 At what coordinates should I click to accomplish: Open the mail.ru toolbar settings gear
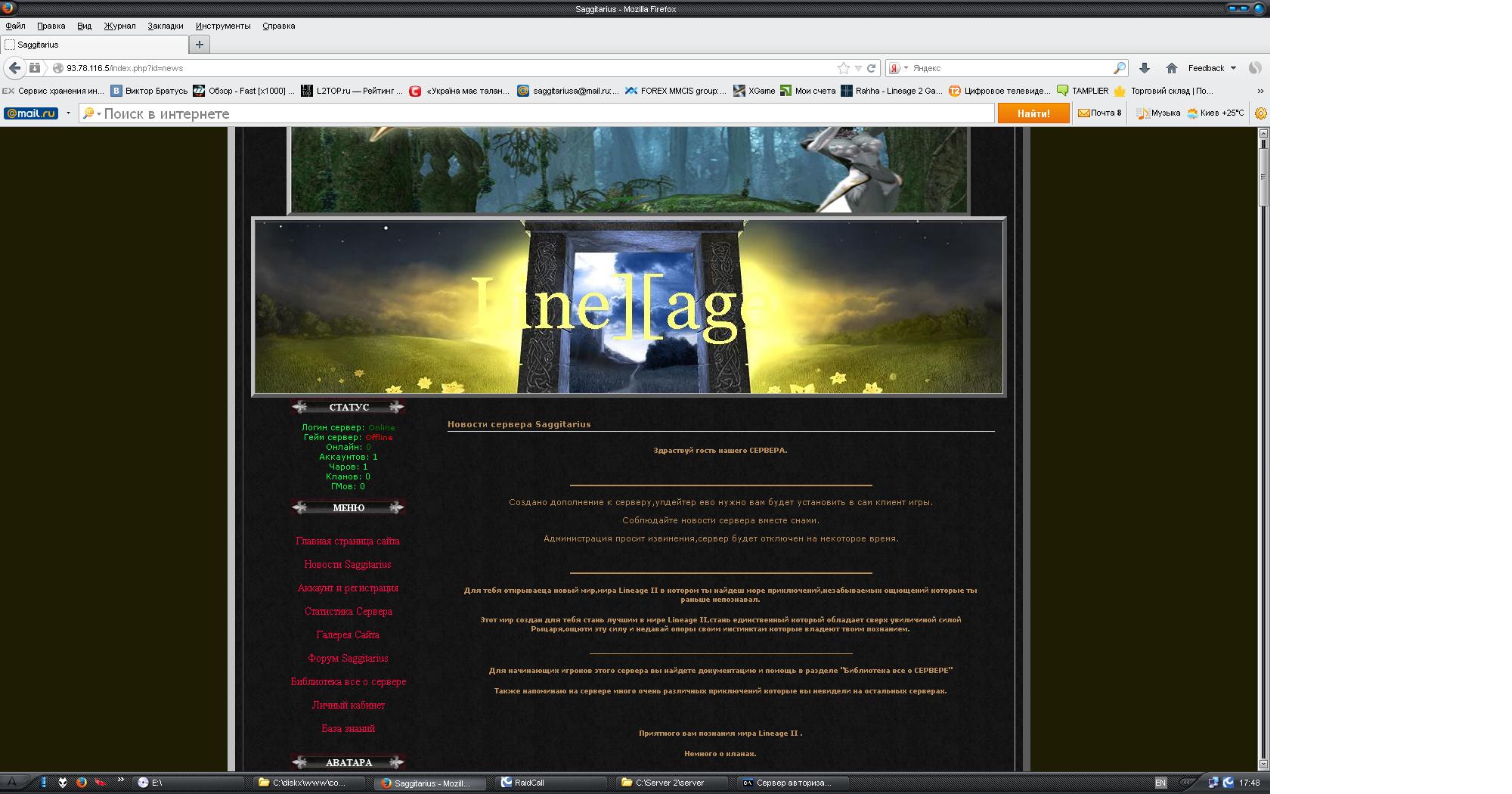point(1261,113)
